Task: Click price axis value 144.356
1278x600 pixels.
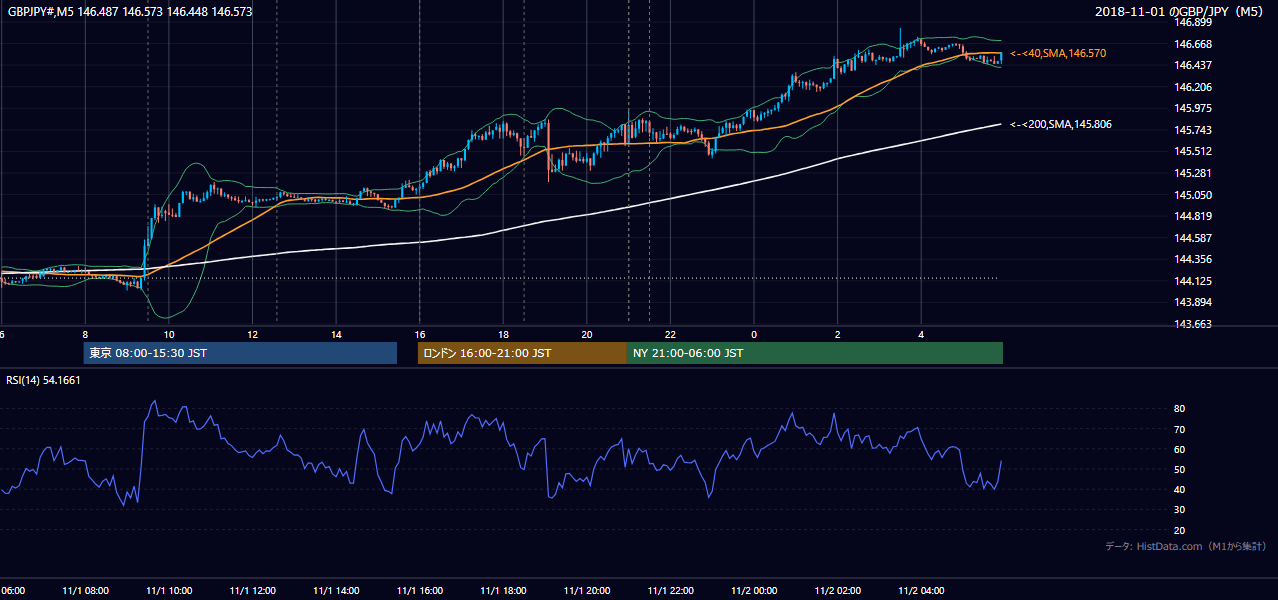Action: (1192, 259)
